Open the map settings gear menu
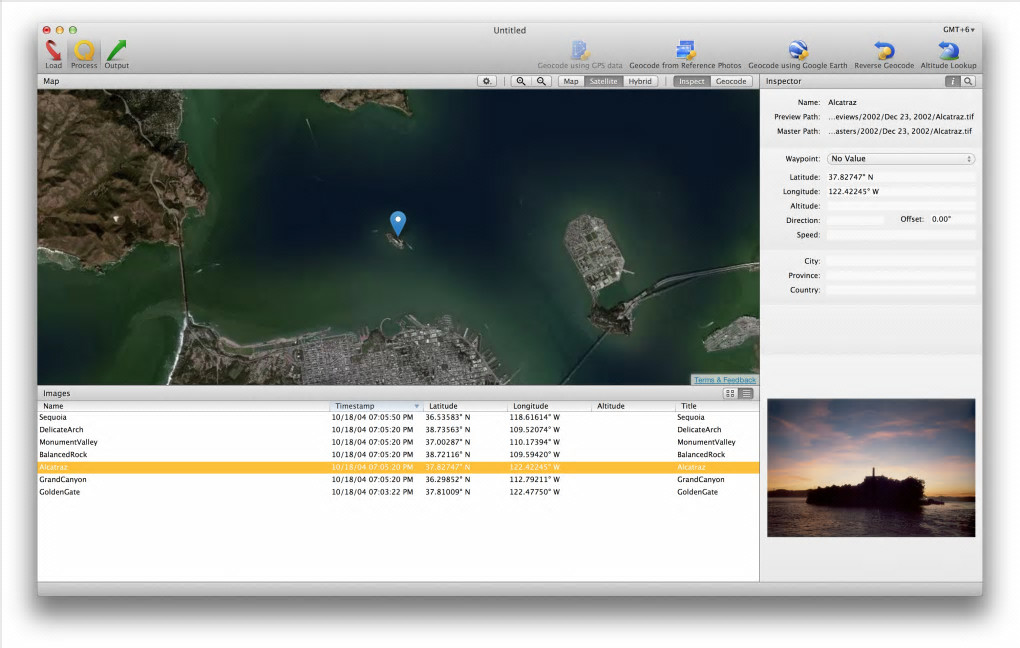Screen dimensions: 1020x648 pos(487,81)
